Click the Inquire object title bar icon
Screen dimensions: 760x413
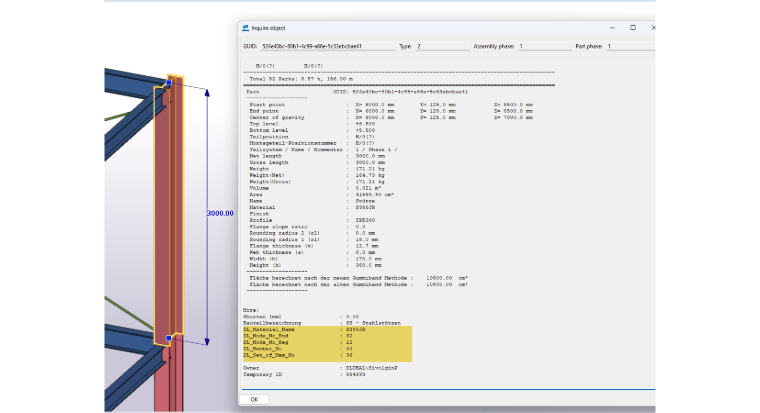pyautogui.click(x=245, y=28)
